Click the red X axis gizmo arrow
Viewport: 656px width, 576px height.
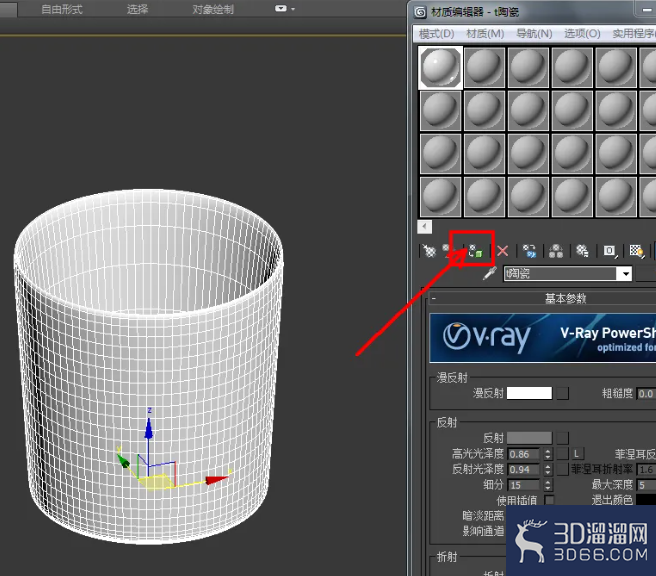click(217, 480)
